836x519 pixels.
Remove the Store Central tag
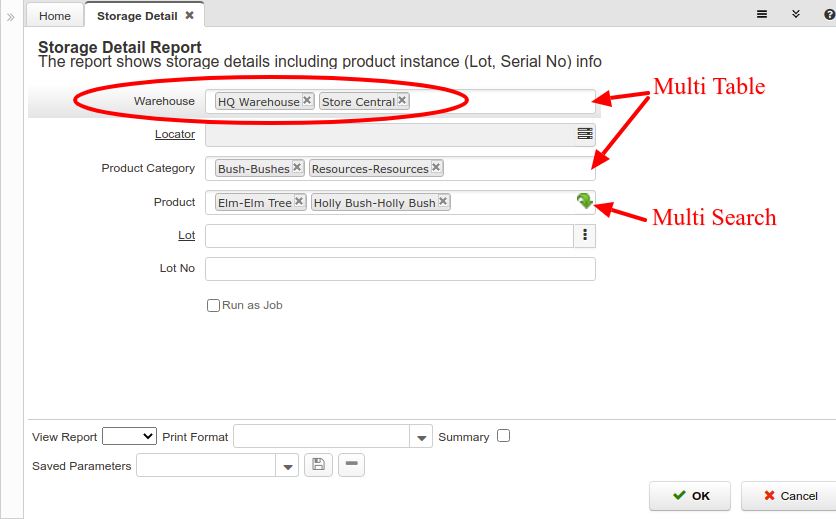pyautogui.click(x=402, y=100)
